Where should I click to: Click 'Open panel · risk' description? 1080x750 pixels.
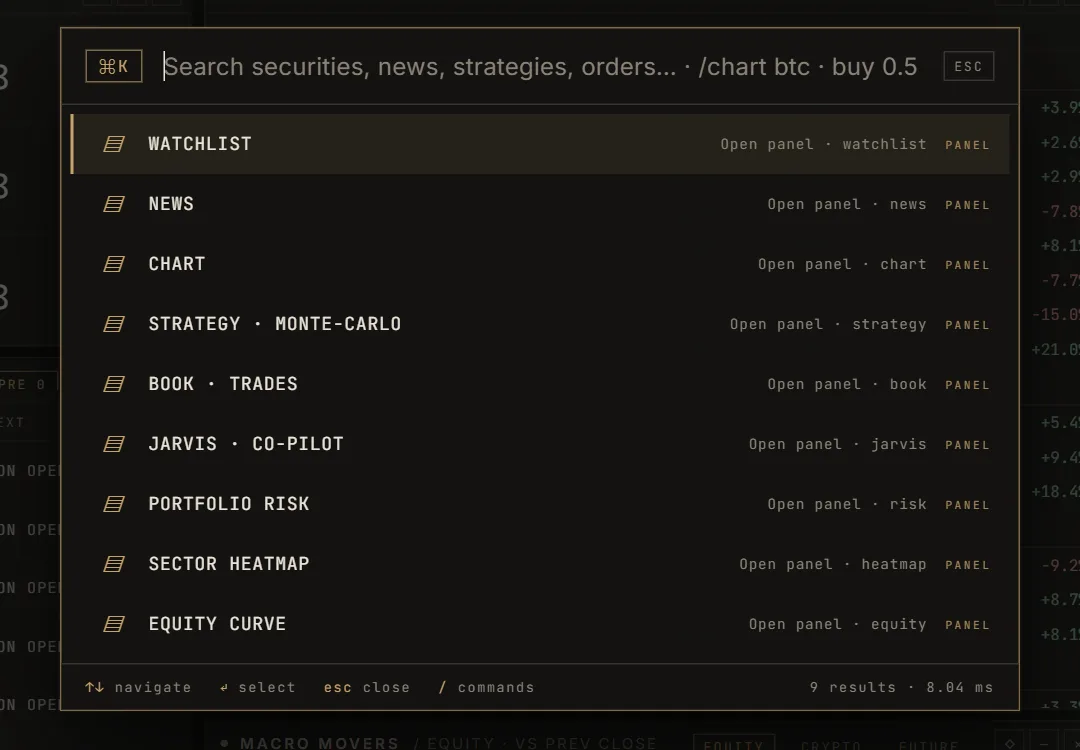point(847,504)
